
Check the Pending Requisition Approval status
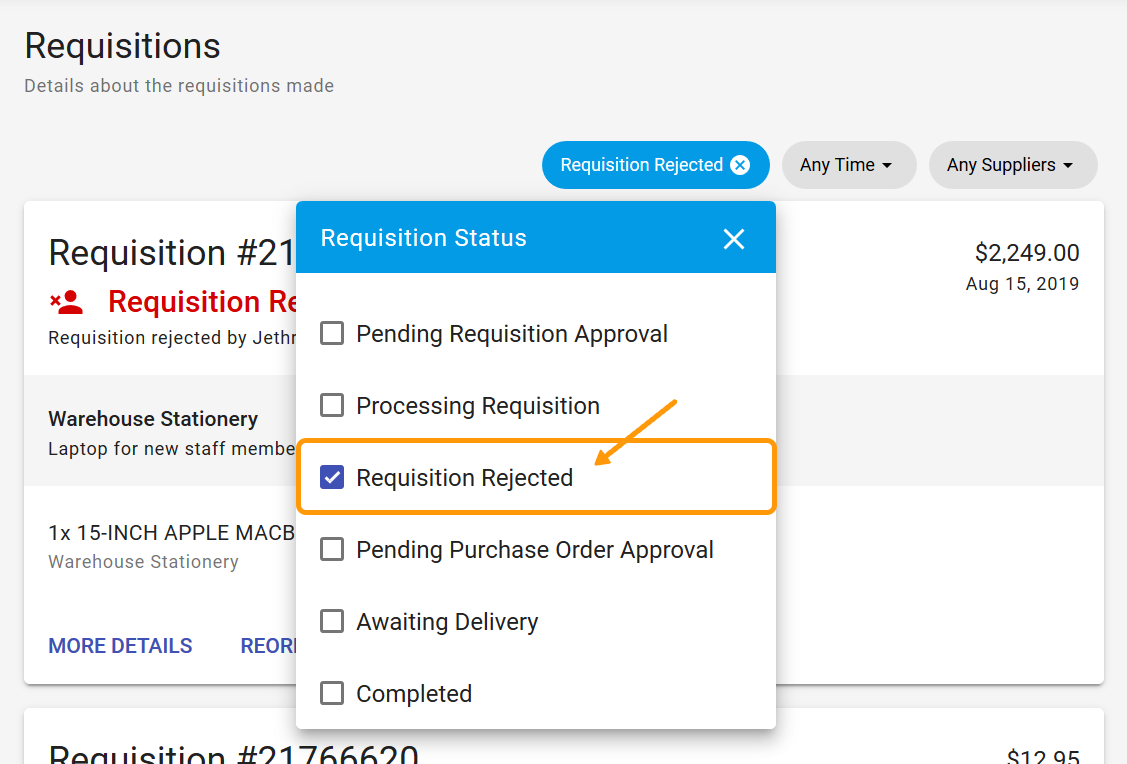331,333
